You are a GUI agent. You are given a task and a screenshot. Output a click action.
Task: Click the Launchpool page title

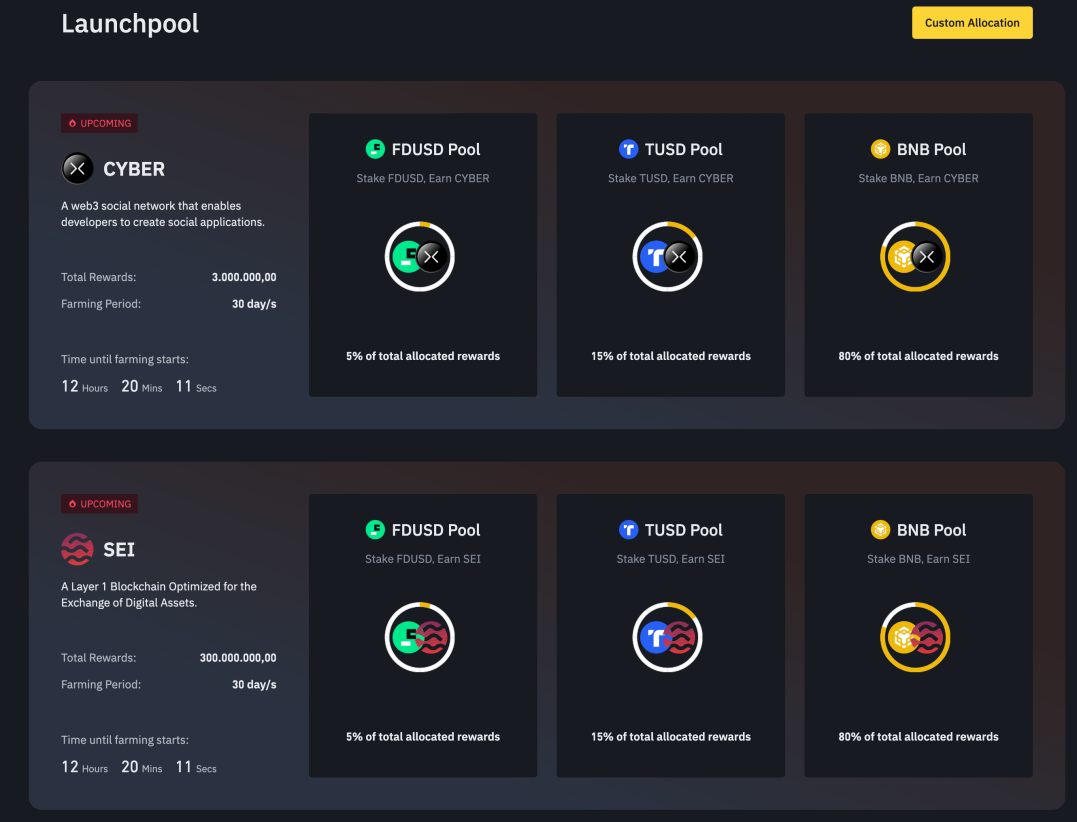click(130, 23)
